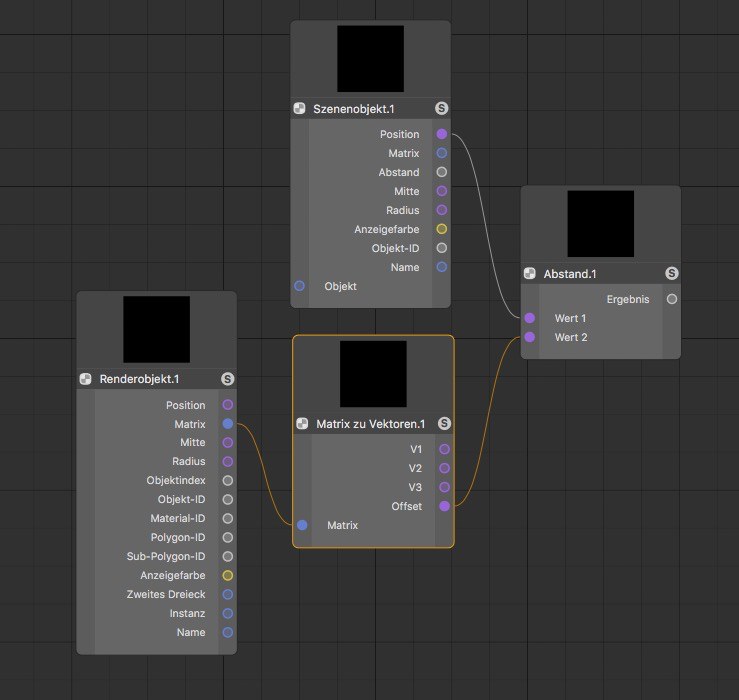
Task: Select the Abstand.1 preview thumbnail
Action: [600, 223]
